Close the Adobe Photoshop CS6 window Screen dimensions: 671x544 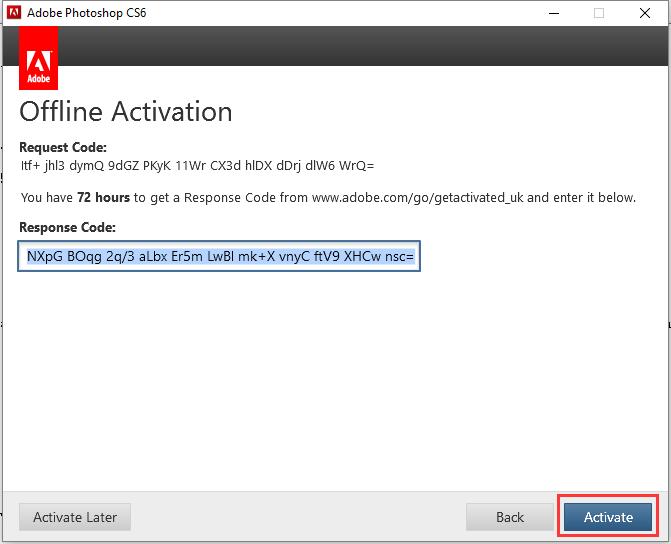tap(645, 13)
